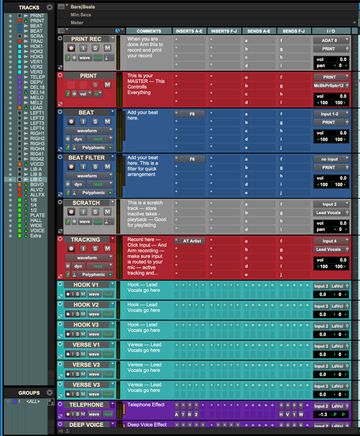Click the I/O column header
360x436 pixels.
[x=331, y=31]
